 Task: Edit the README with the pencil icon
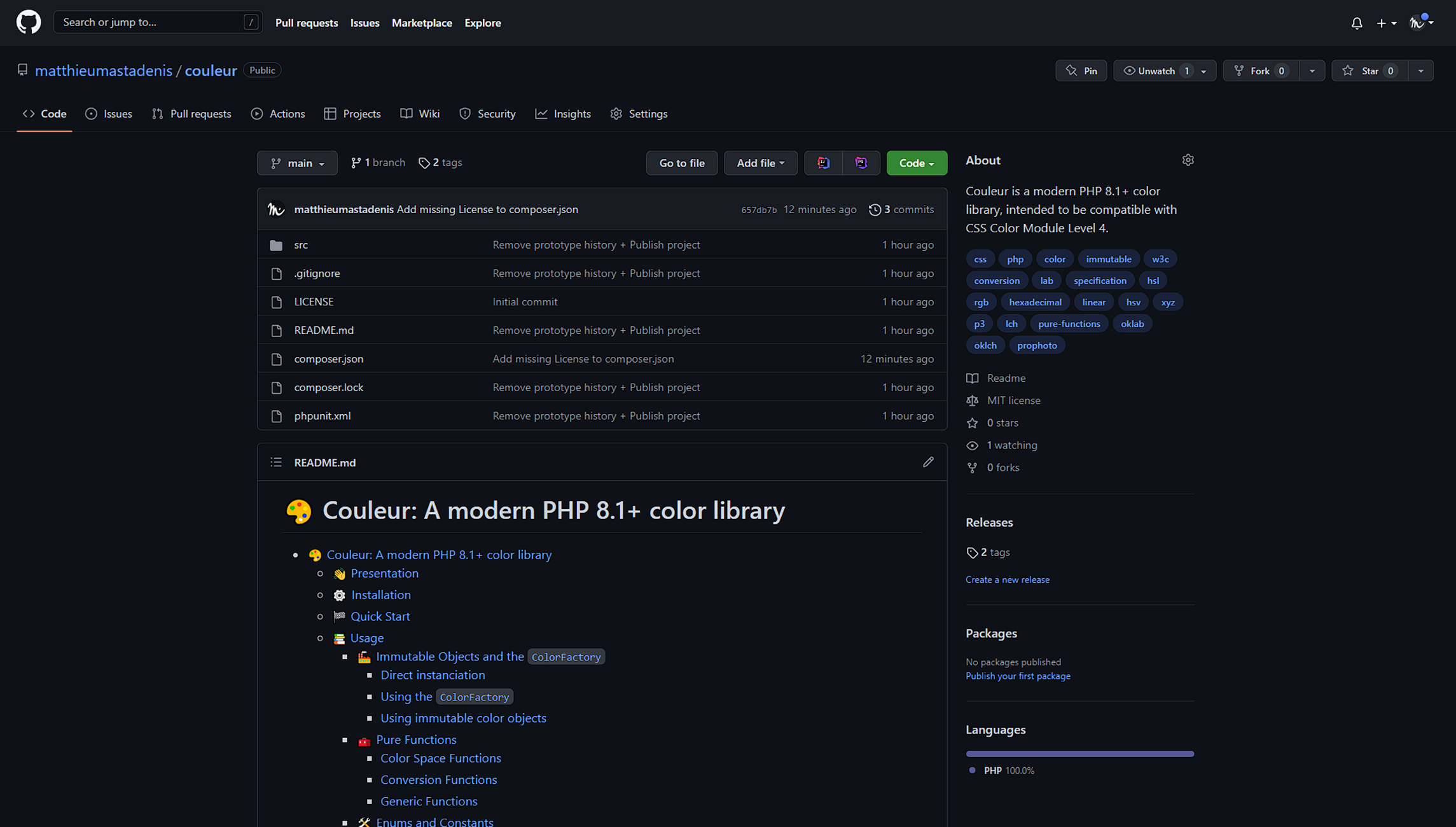tap(928, 462)
